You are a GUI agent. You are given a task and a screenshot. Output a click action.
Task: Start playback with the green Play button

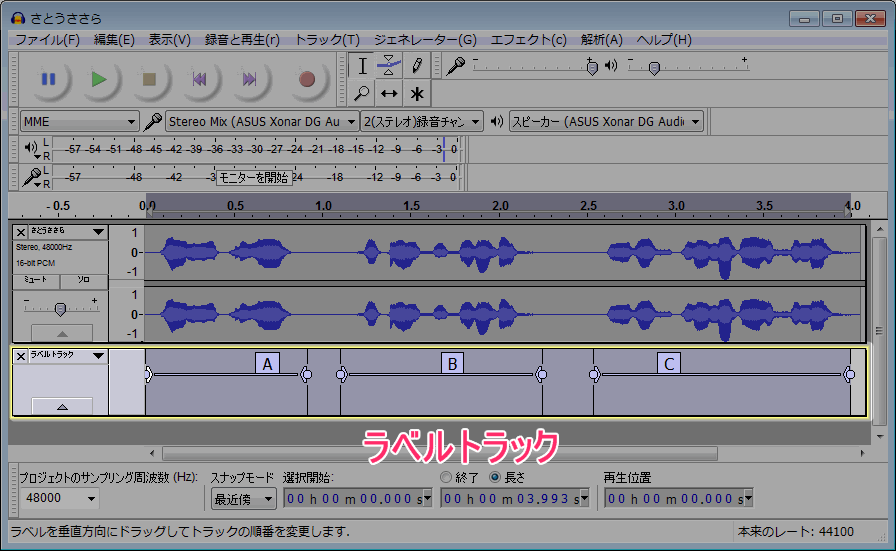[x=99, y=79]
